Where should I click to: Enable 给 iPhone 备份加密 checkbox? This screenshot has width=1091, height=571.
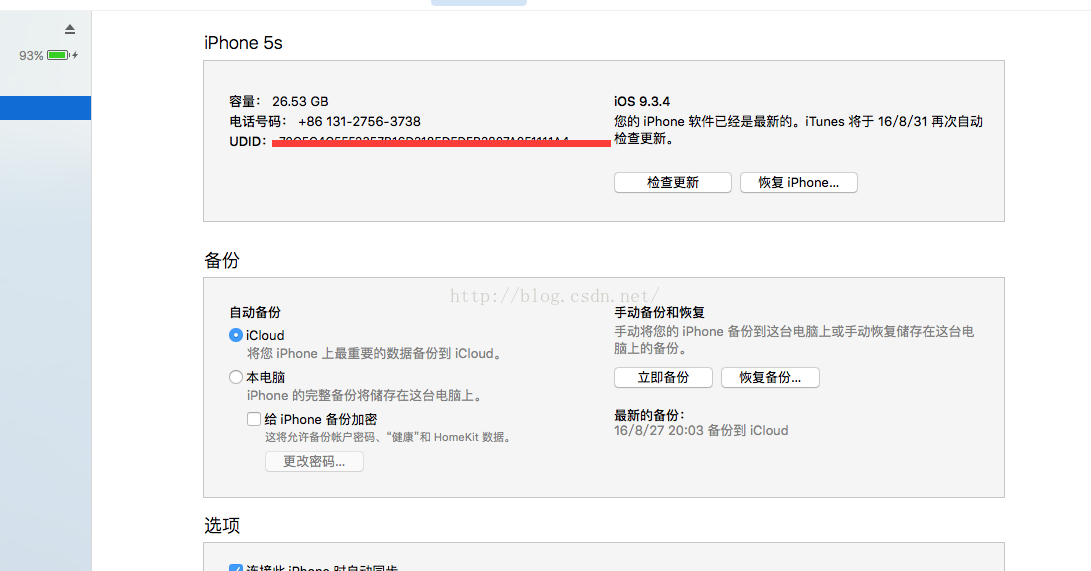[x=254, y=419]
